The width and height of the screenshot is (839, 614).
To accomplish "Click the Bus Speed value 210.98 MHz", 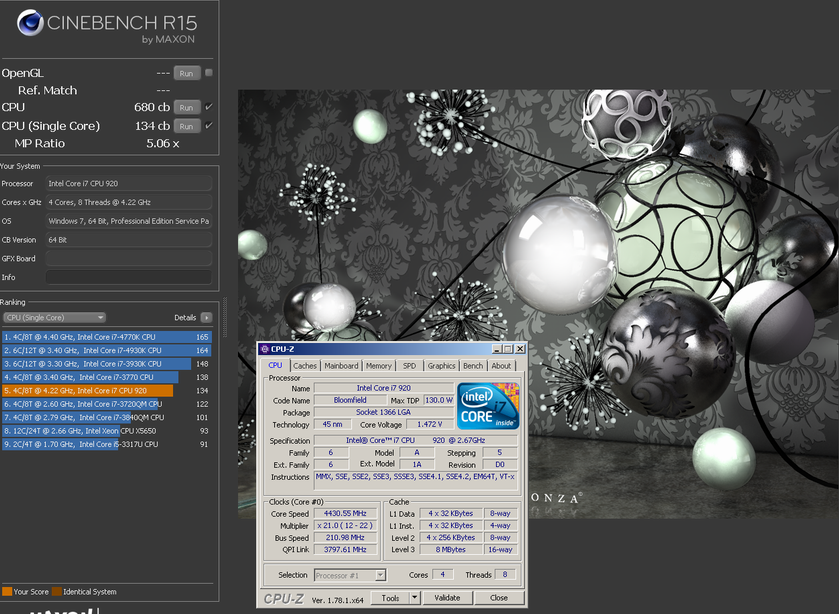I will click(345, 537).
